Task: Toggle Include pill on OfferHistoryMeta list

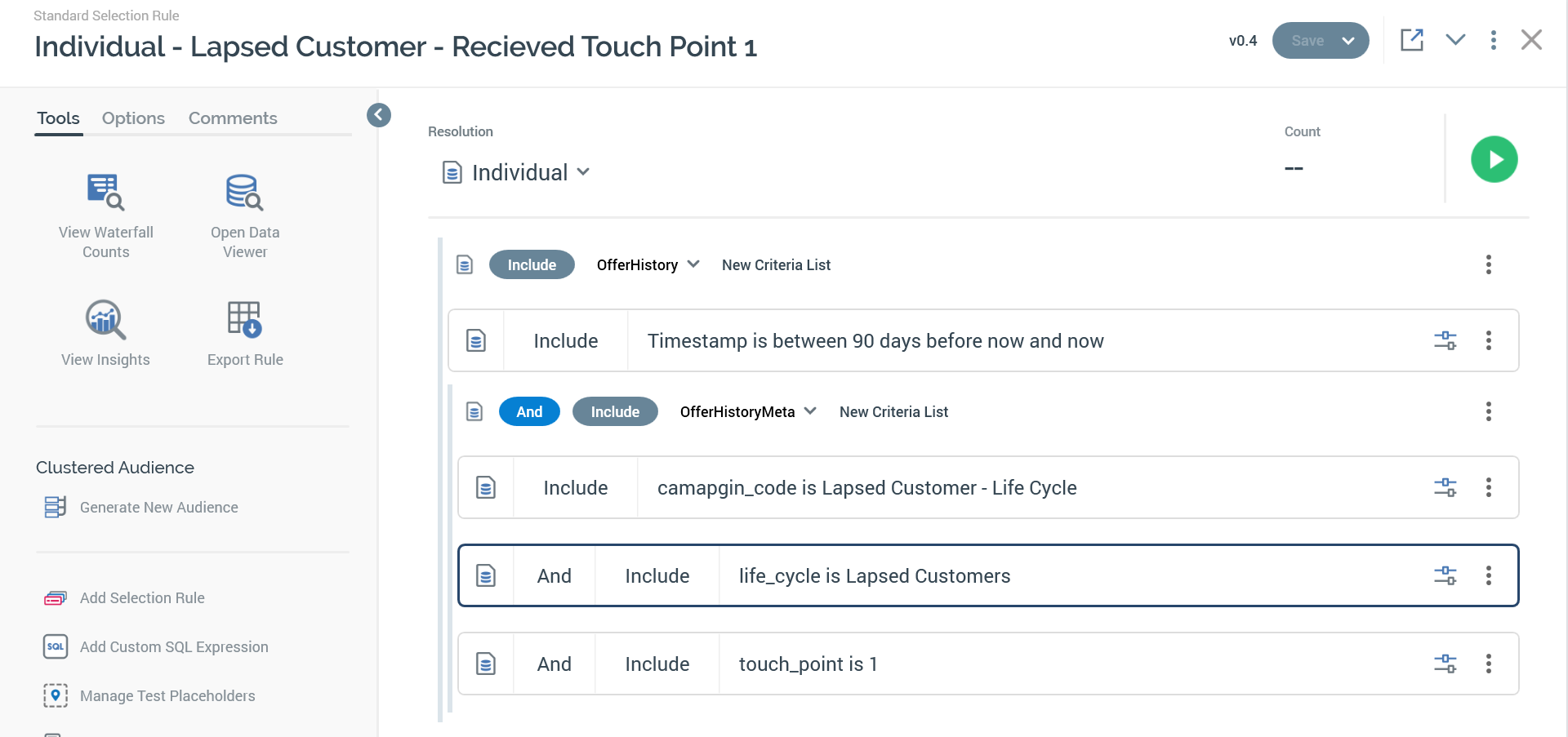Action: click(x=615, y=411)
